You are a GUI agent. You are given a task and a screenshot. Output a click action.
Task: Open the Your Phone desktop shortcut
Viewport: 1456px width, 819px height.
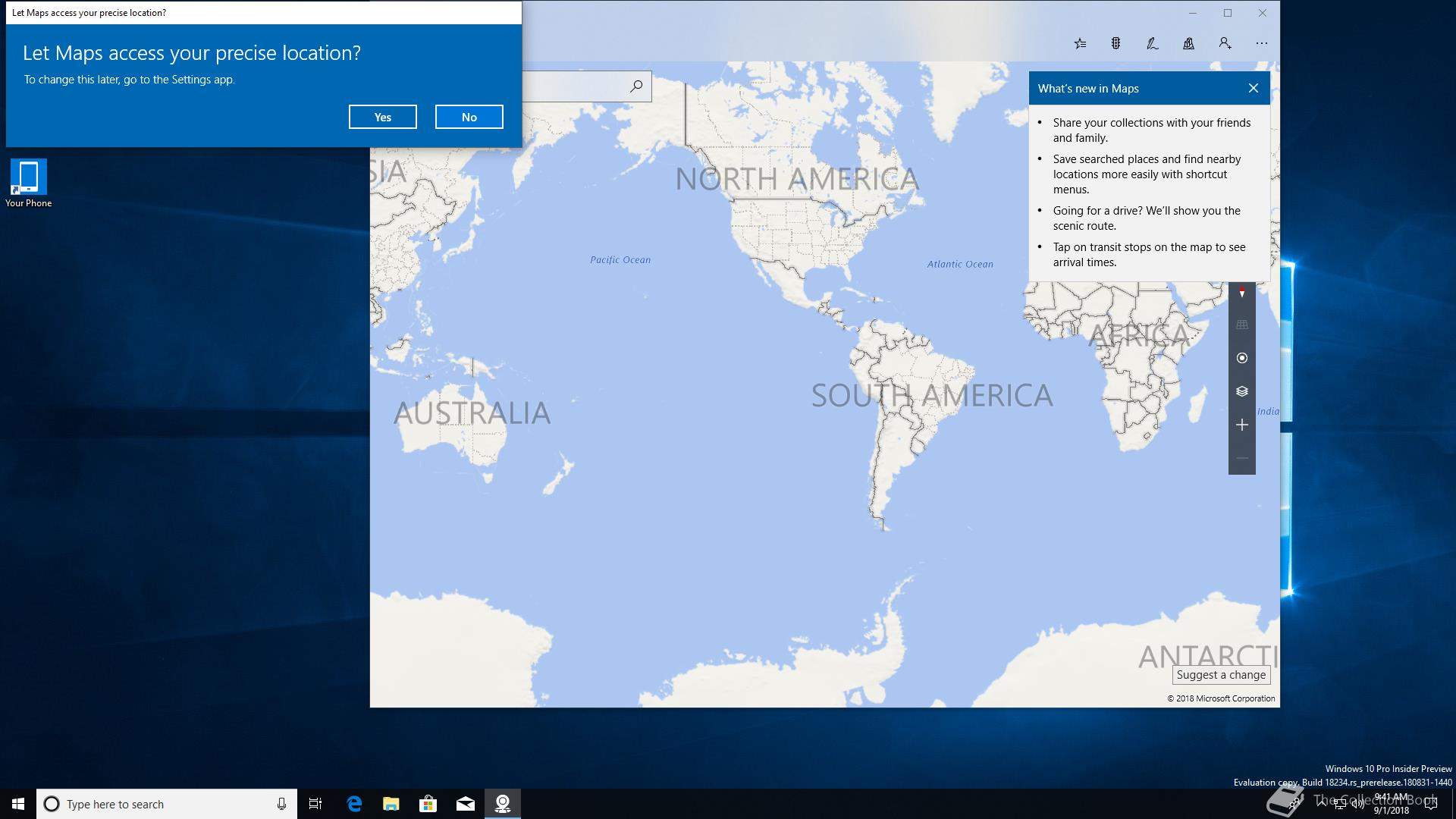click(29, 183)
